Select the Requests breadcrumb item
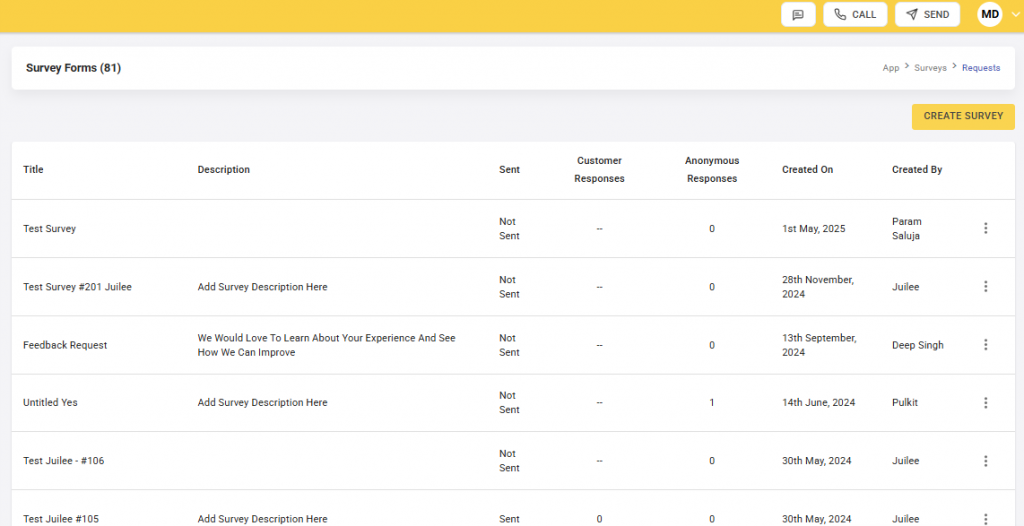The height and width of the screenshot is (526, 1024). 980,68
